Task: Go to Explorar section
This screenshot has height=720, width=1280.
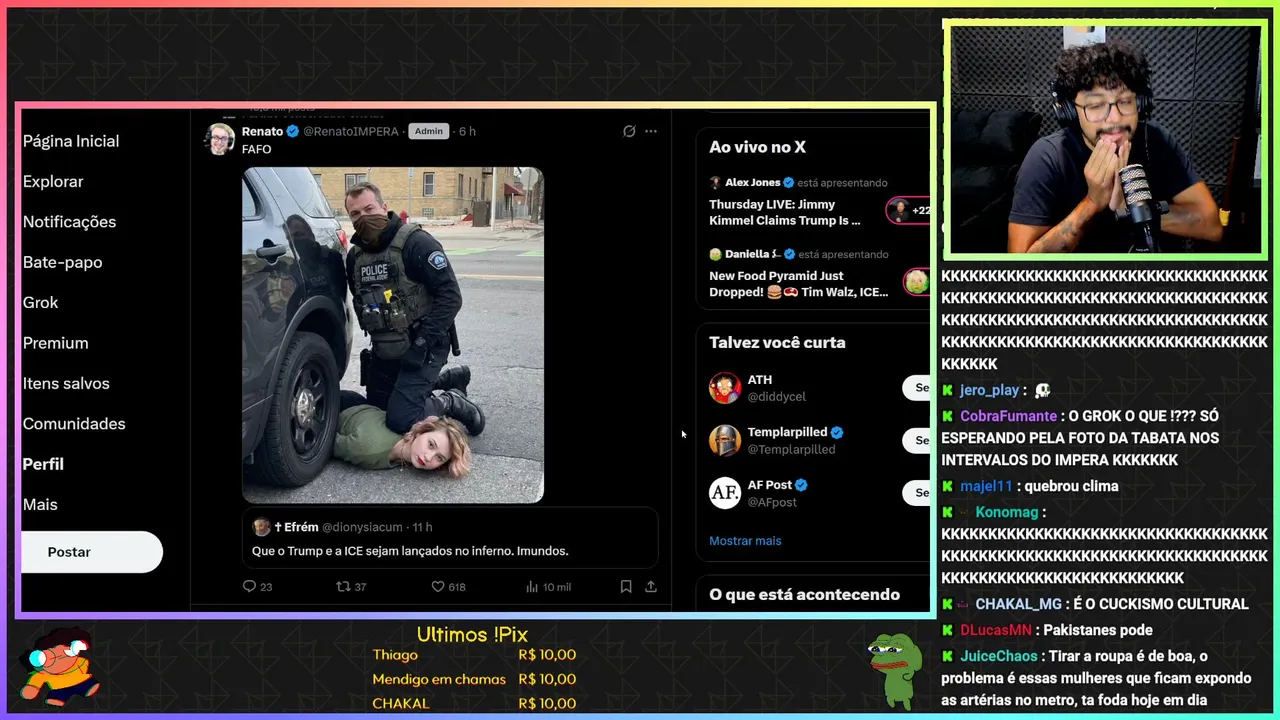Action: [53, 181]
